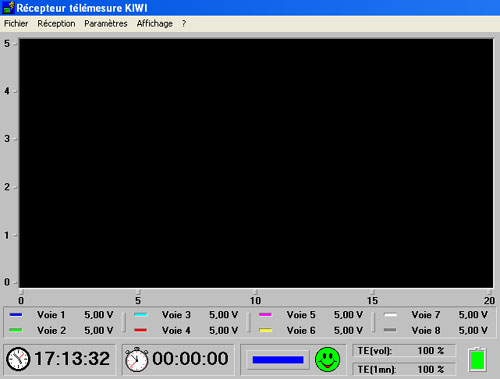Select the yellow Voie 6 color swatch

click(265, 330)
